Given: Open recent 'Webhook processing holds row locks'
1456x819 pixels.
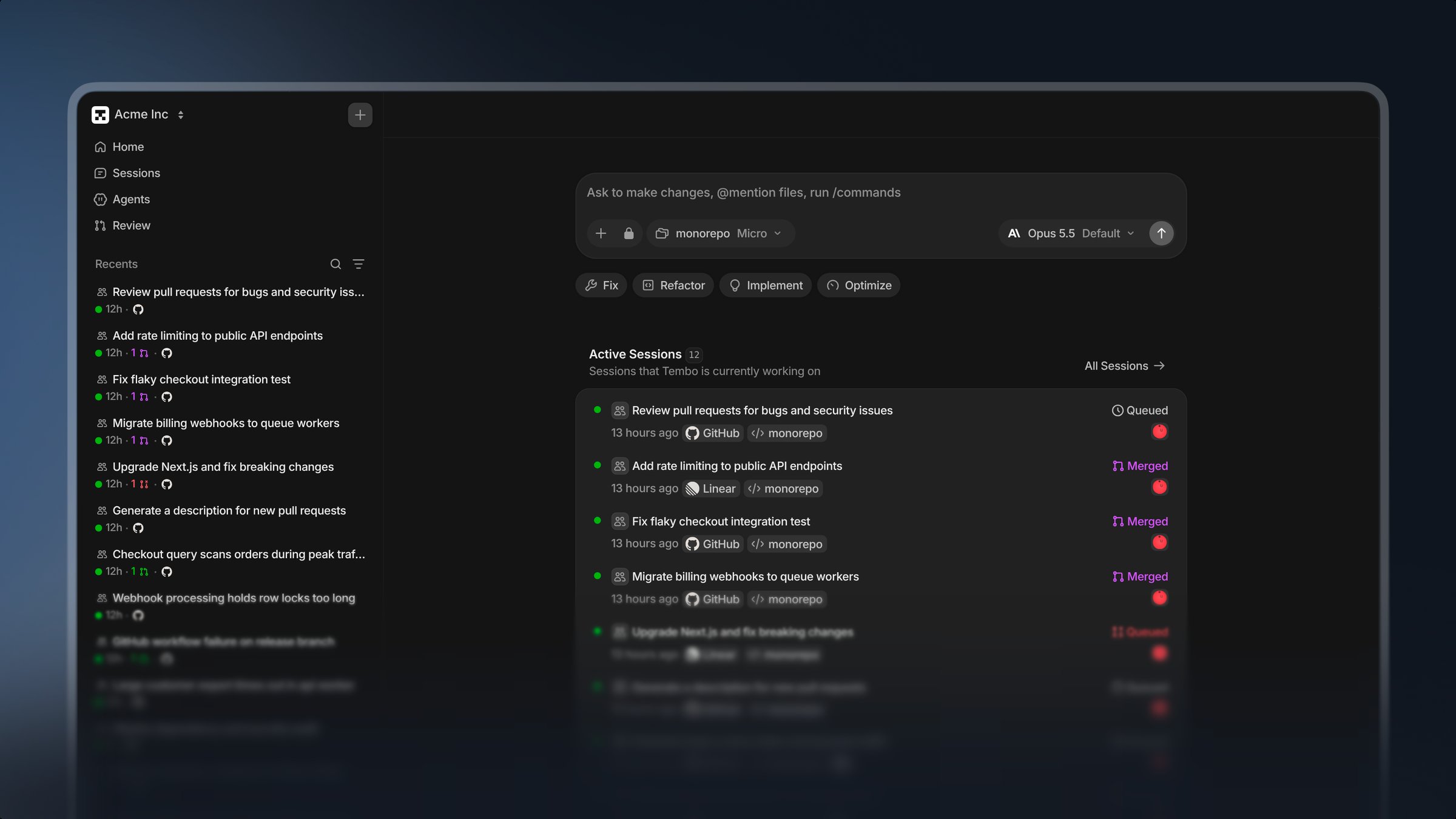Looking at the screenshot, I should pyautogui.click(x=231, y=605).
